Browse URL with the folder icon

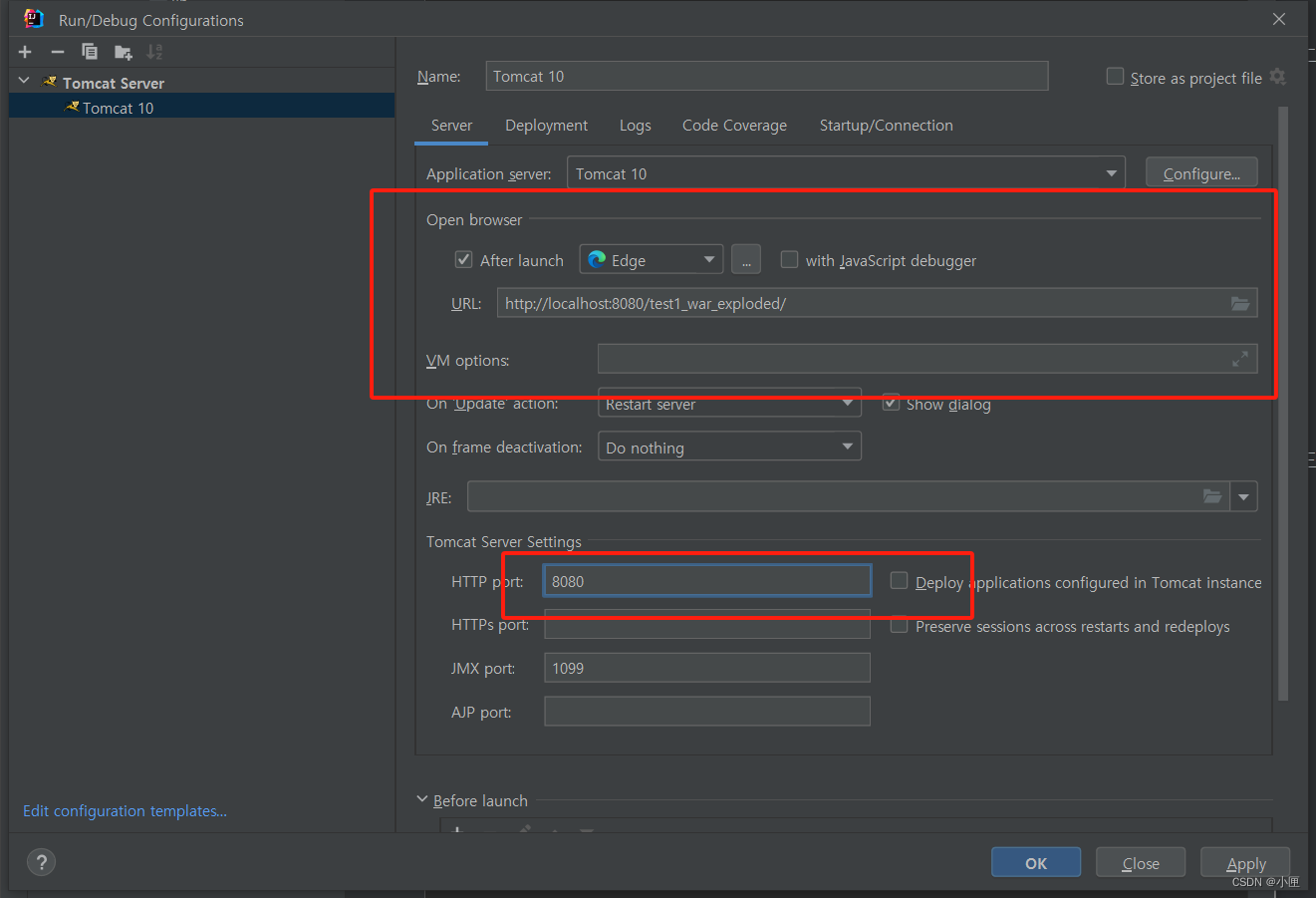[1240, 303]
